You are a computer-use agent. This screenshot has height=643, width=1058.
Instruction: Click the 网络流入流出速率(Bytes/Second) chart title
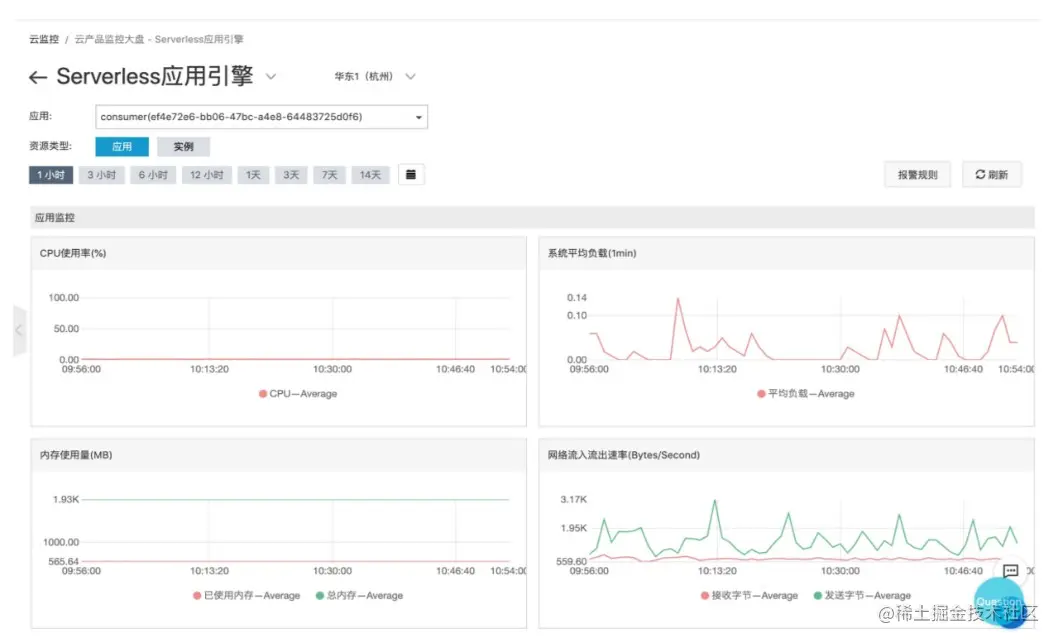[623, 455]
